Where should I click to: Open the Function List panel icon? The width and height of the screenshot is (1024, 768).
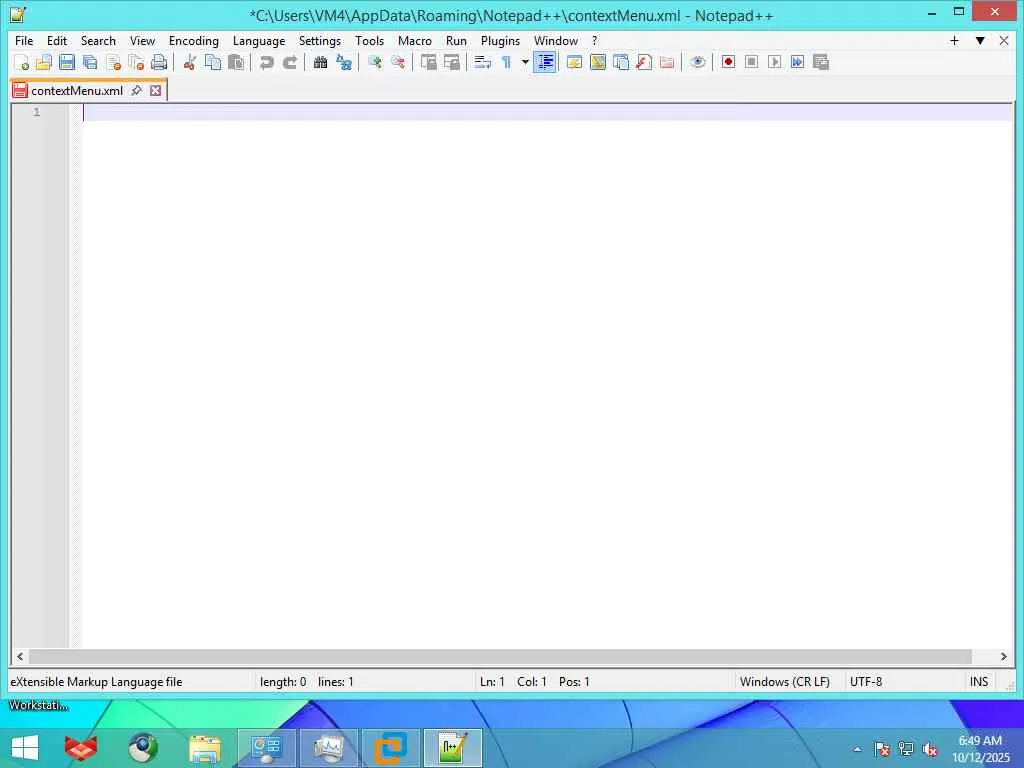(x=643, y=62)
